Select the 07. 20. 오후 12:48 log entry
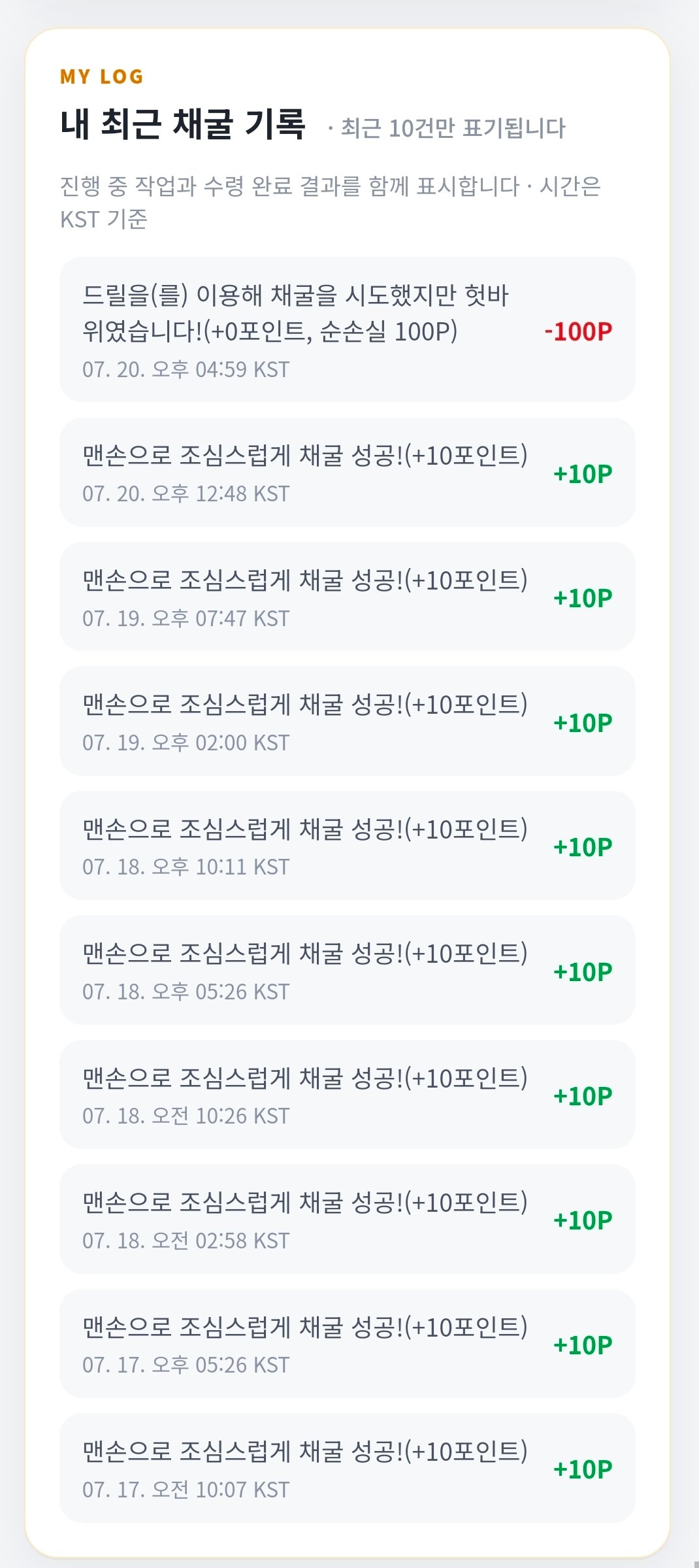This screenshot has height=1568, width=699. 347,472
